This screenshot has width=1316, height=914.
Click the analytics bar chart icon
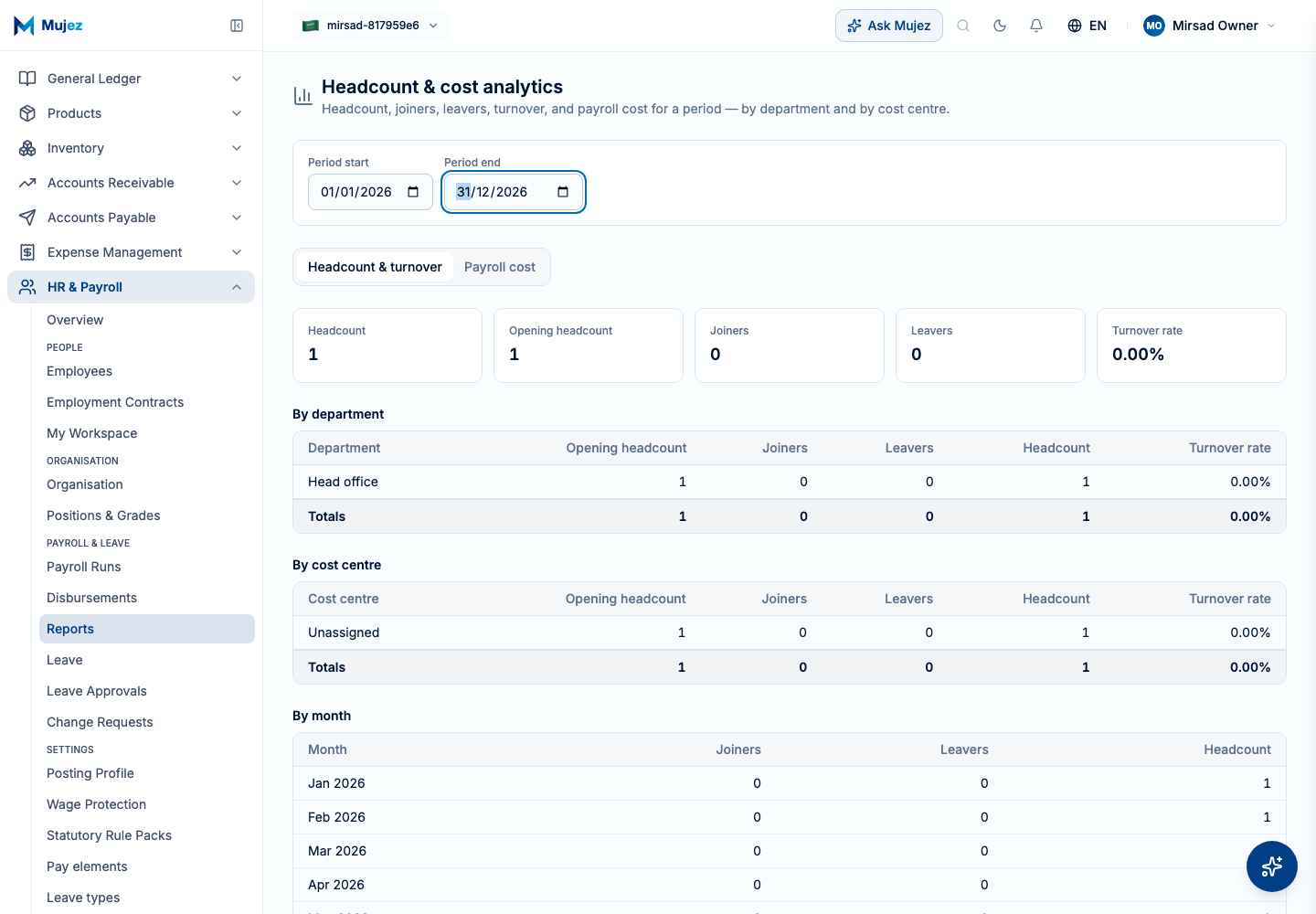point(302,96)
